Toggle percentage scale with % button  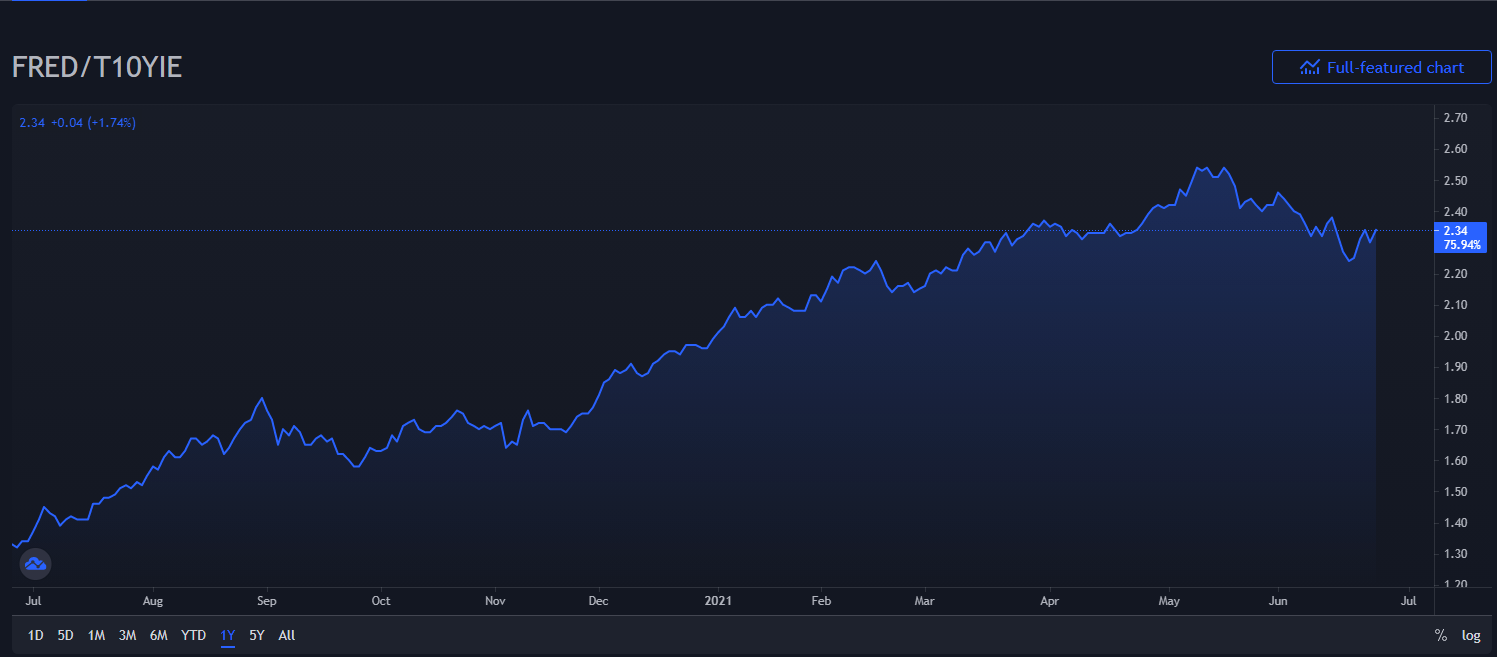(1440, 635)
